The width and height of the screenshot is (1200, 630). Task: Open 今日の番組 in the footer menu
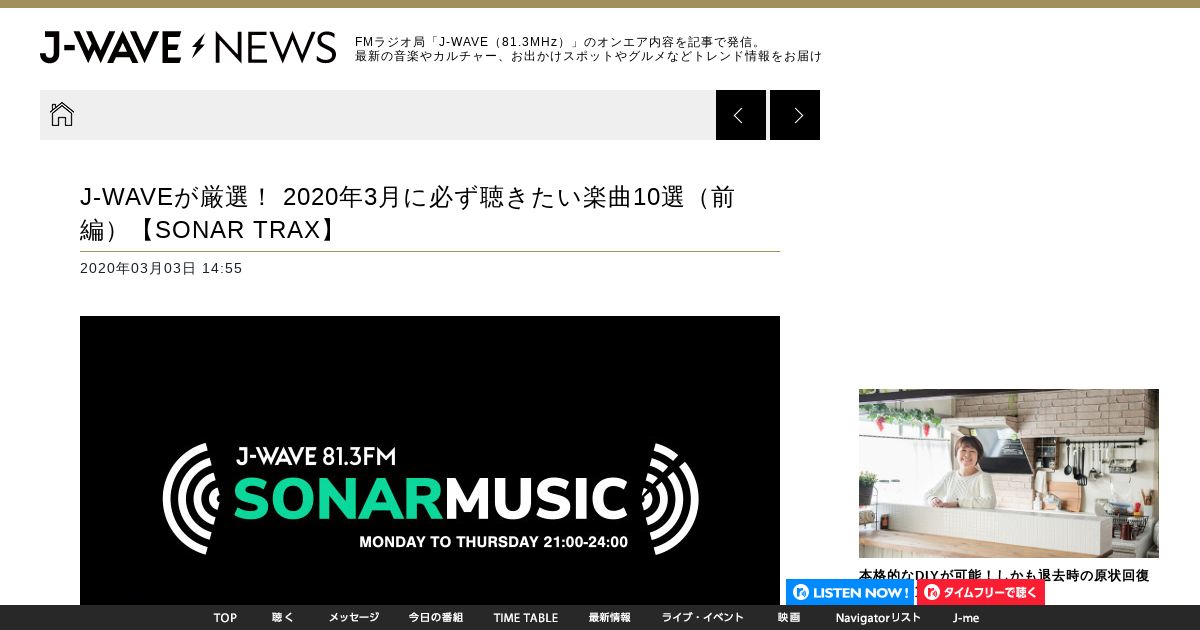click(x=436, y=618)
